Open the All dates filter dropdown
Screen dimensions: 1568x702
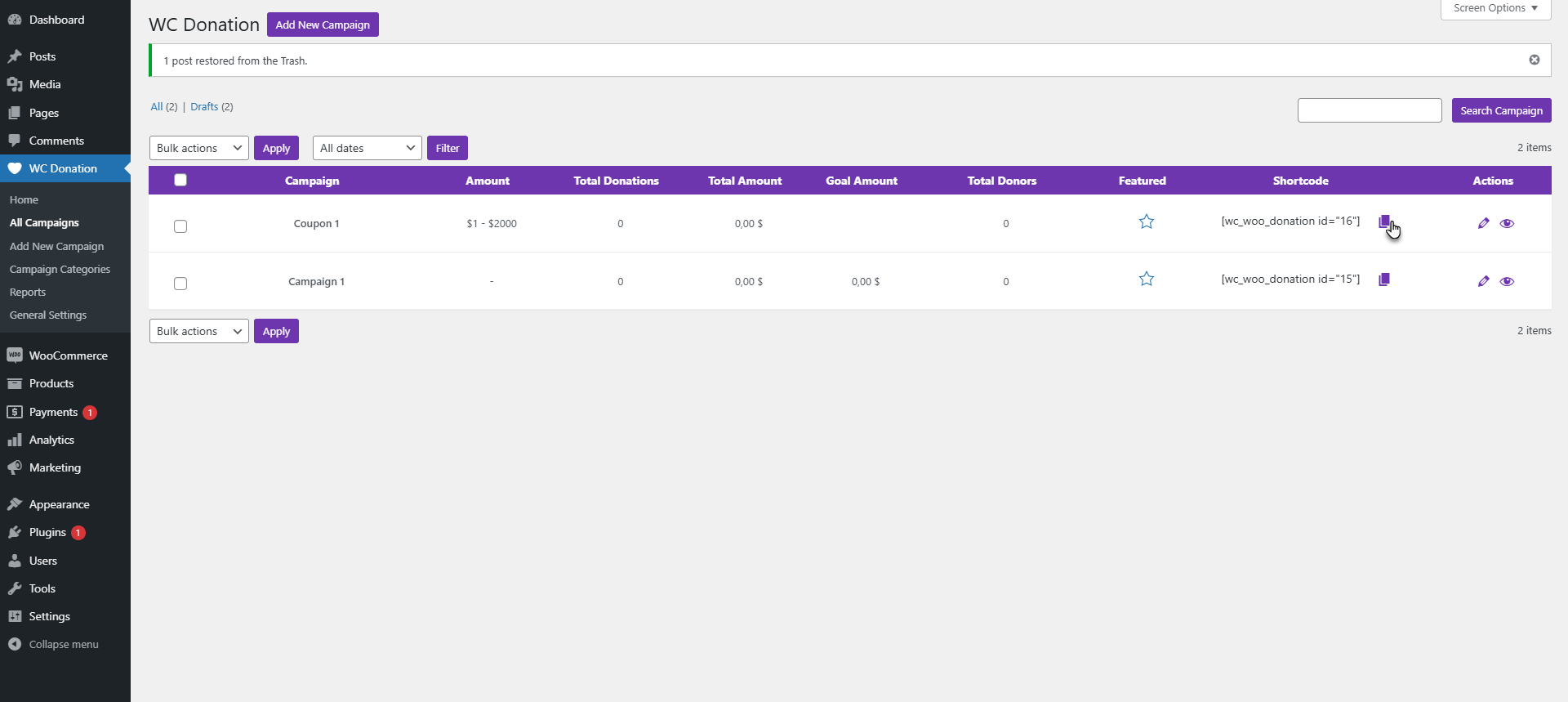(367, 148)
